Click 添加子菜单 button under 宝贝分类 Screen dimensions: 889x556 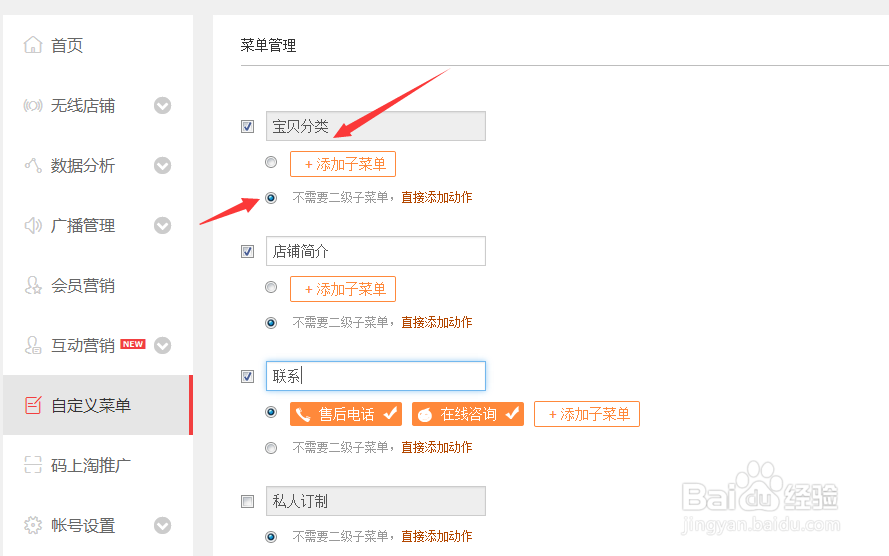click(343, 164)
